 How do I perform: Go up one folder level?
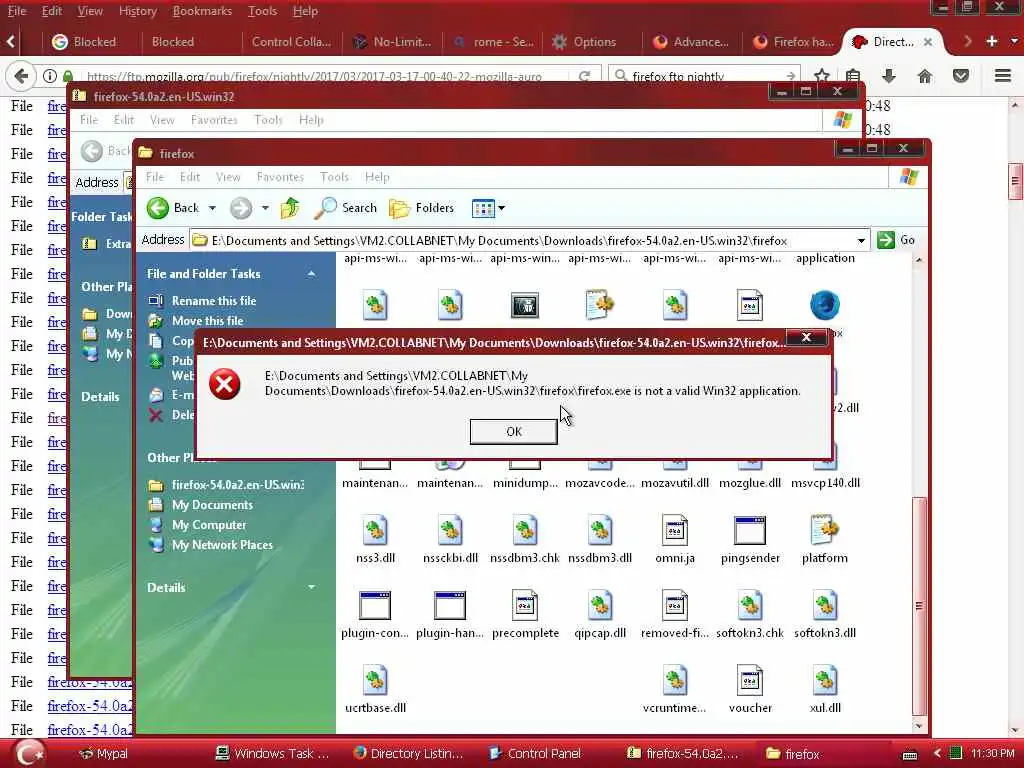click(290, 208)
